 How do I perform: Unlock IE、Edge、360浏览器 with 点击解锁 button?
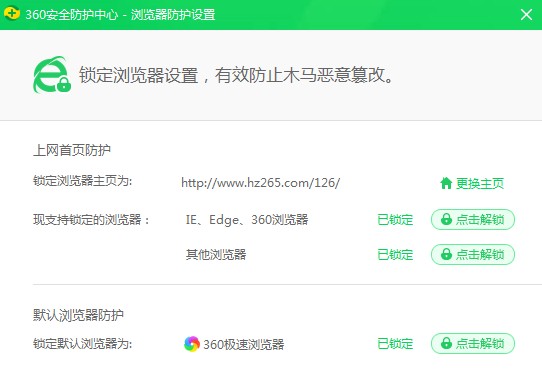[473, 219]
